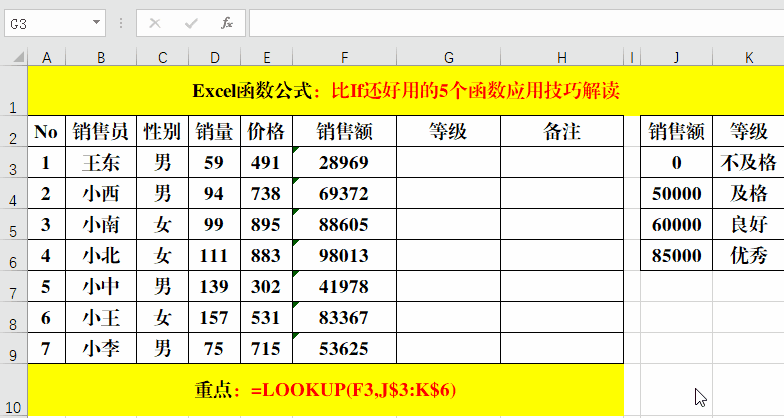This screenshot has height=418, width=784.
Task: Click sales amount cell 83367
Action: (x=344, y=318)
